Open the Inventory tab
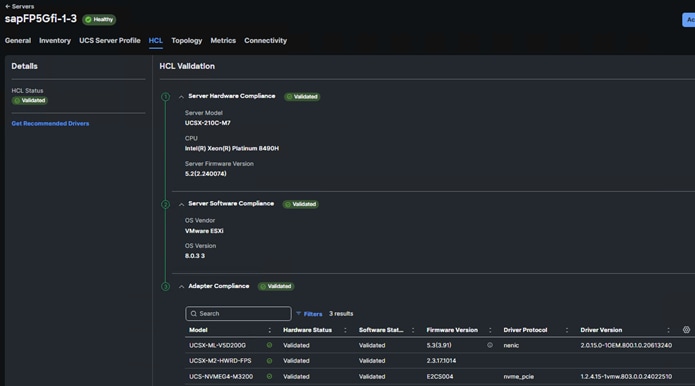 (x=55, y=40)
